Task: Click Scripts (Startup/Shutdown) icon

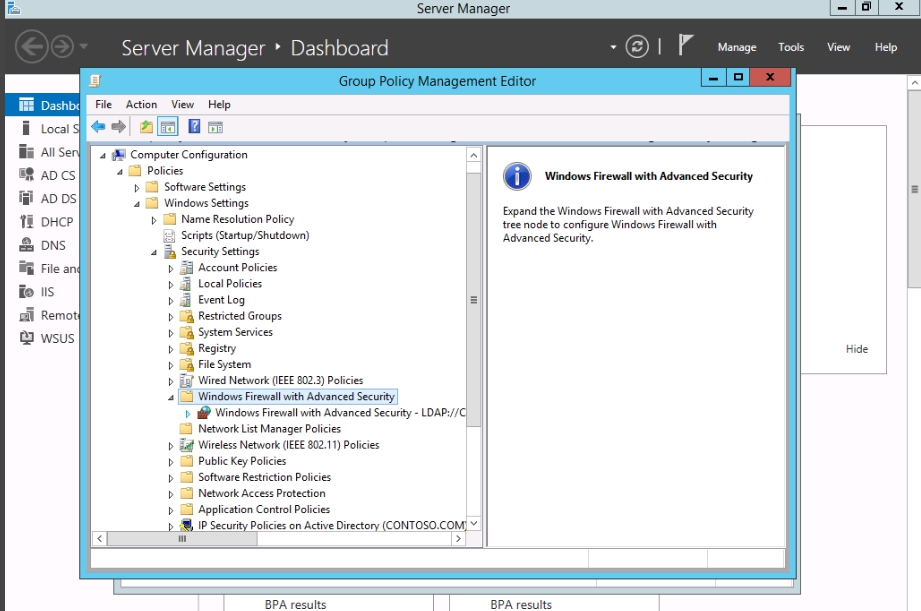Action: 169,236
